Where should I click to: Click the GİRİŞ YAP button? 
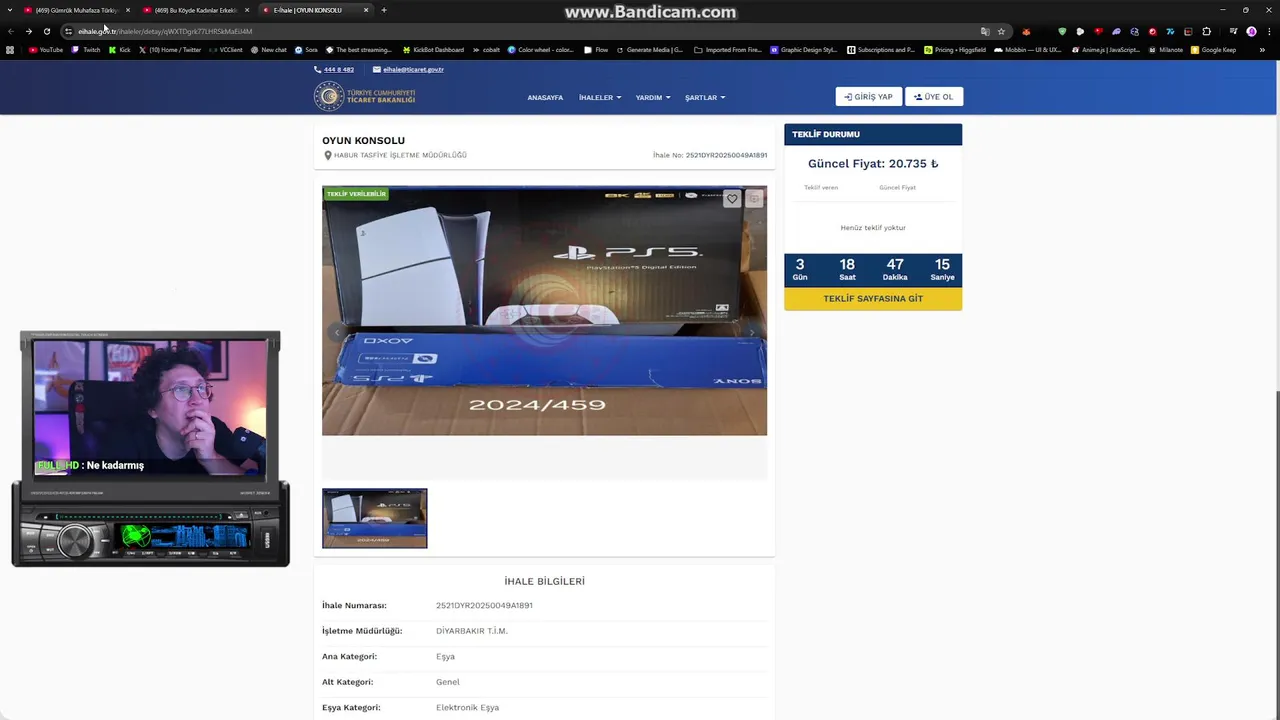[868, 97]
